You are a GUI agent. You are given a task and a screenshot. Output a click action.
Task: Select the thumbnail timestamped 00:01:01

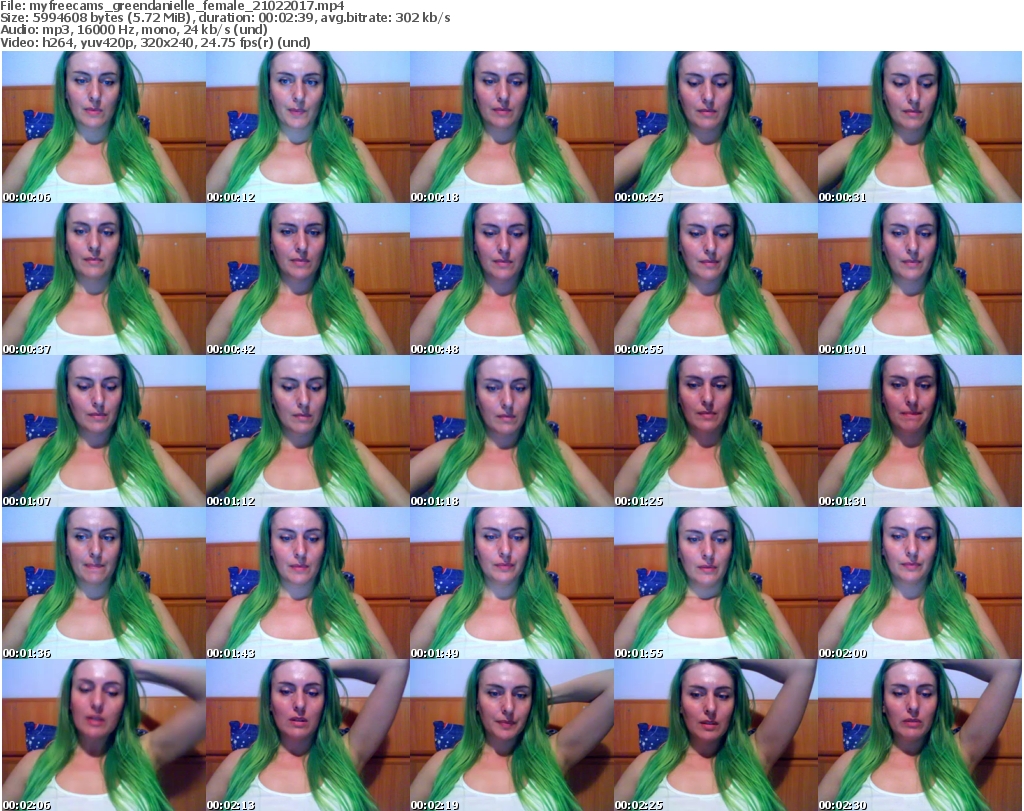pyautogui.click(x=920, y=279)
